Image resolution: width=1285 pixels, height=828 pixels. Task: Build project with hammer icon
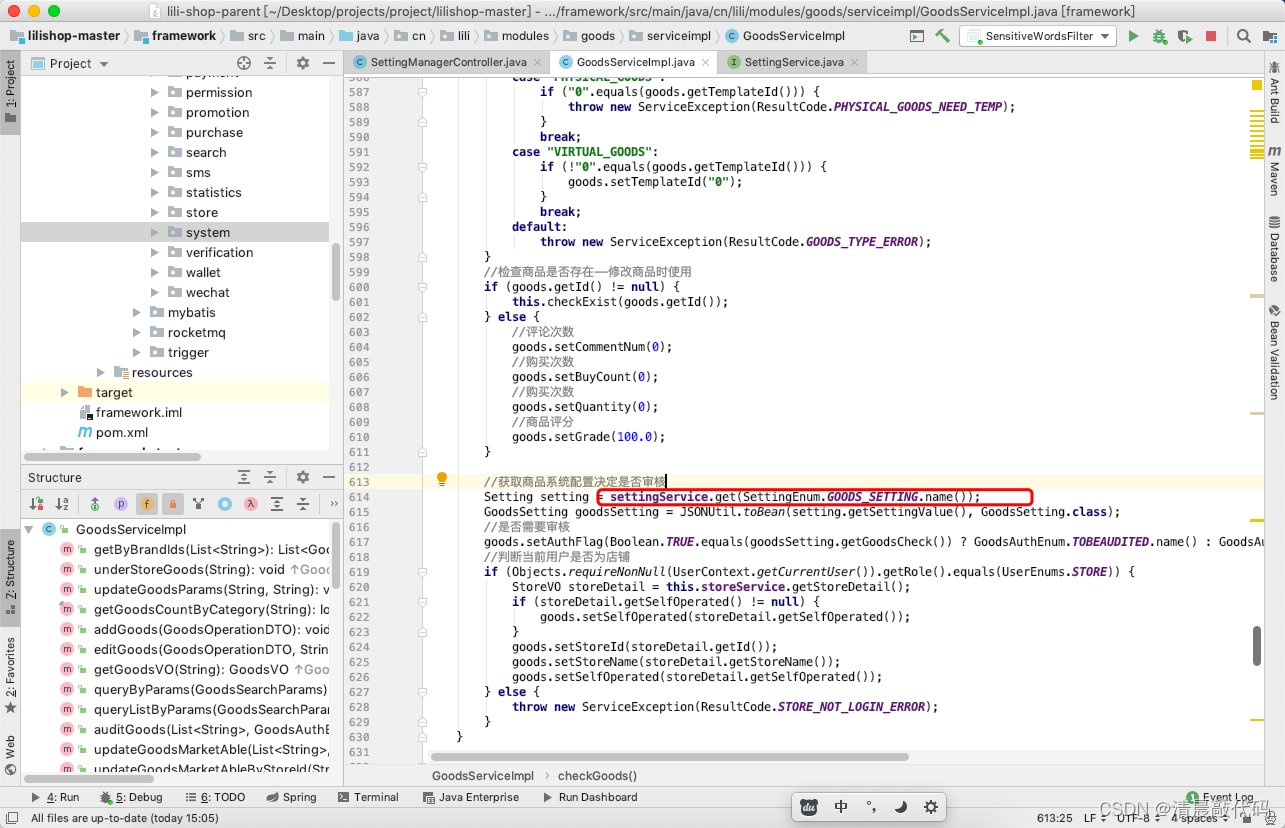coord(942,36)
